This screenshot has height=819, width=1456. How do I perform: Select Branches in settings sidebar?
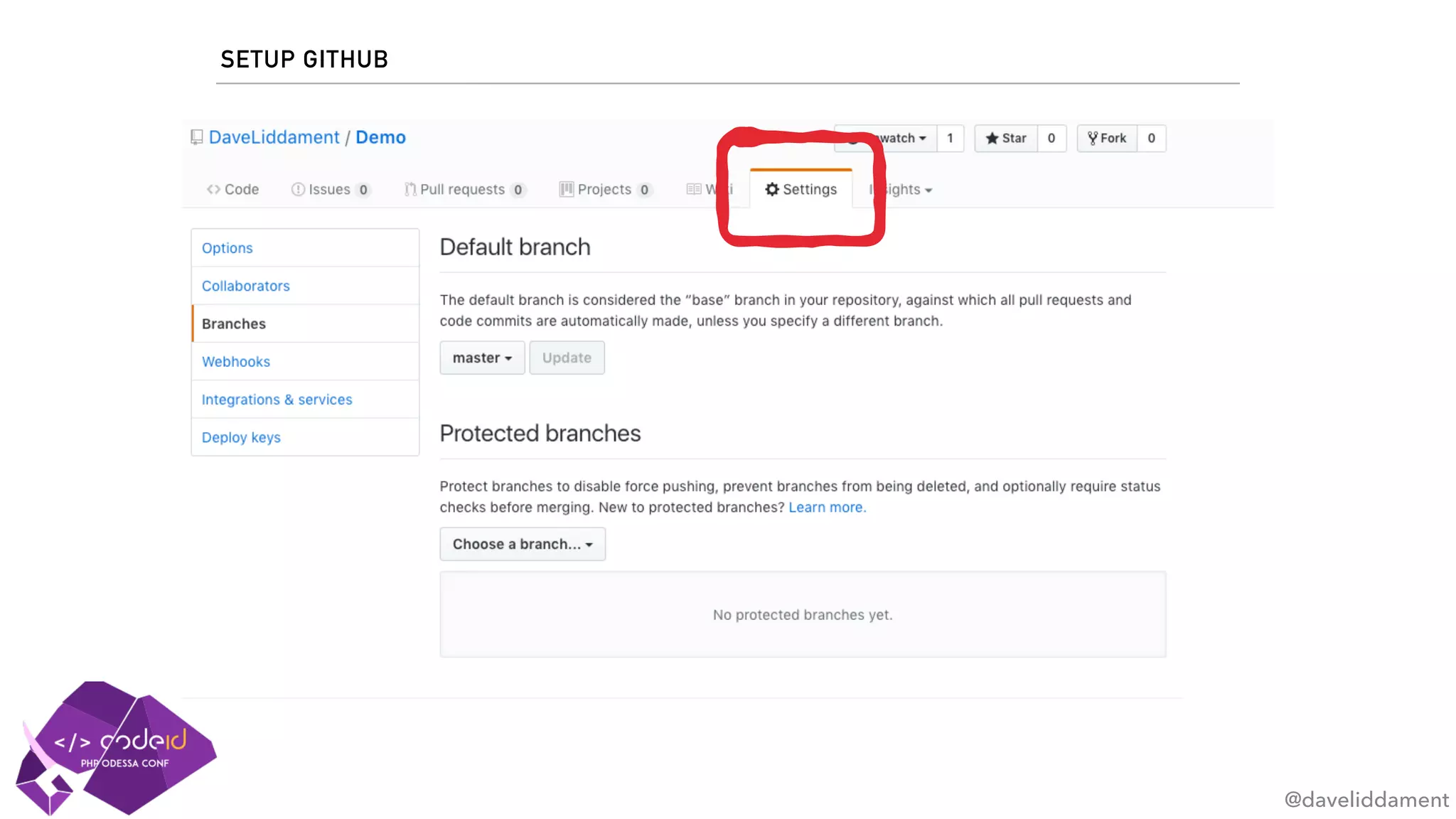[305, 323]
